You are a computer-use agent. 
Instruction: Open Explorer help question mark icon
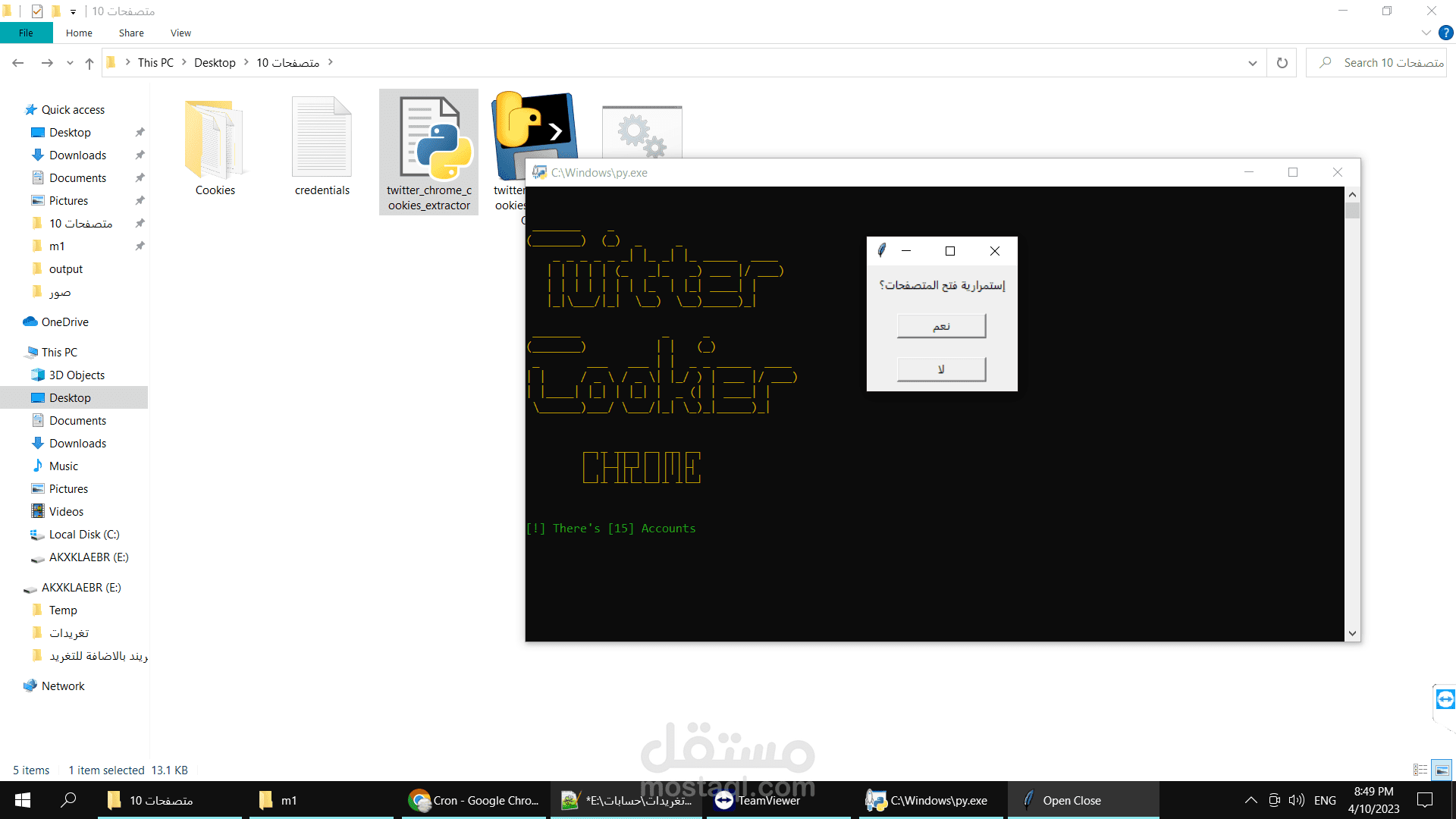pyautogui.click(x=1446, y=33)
